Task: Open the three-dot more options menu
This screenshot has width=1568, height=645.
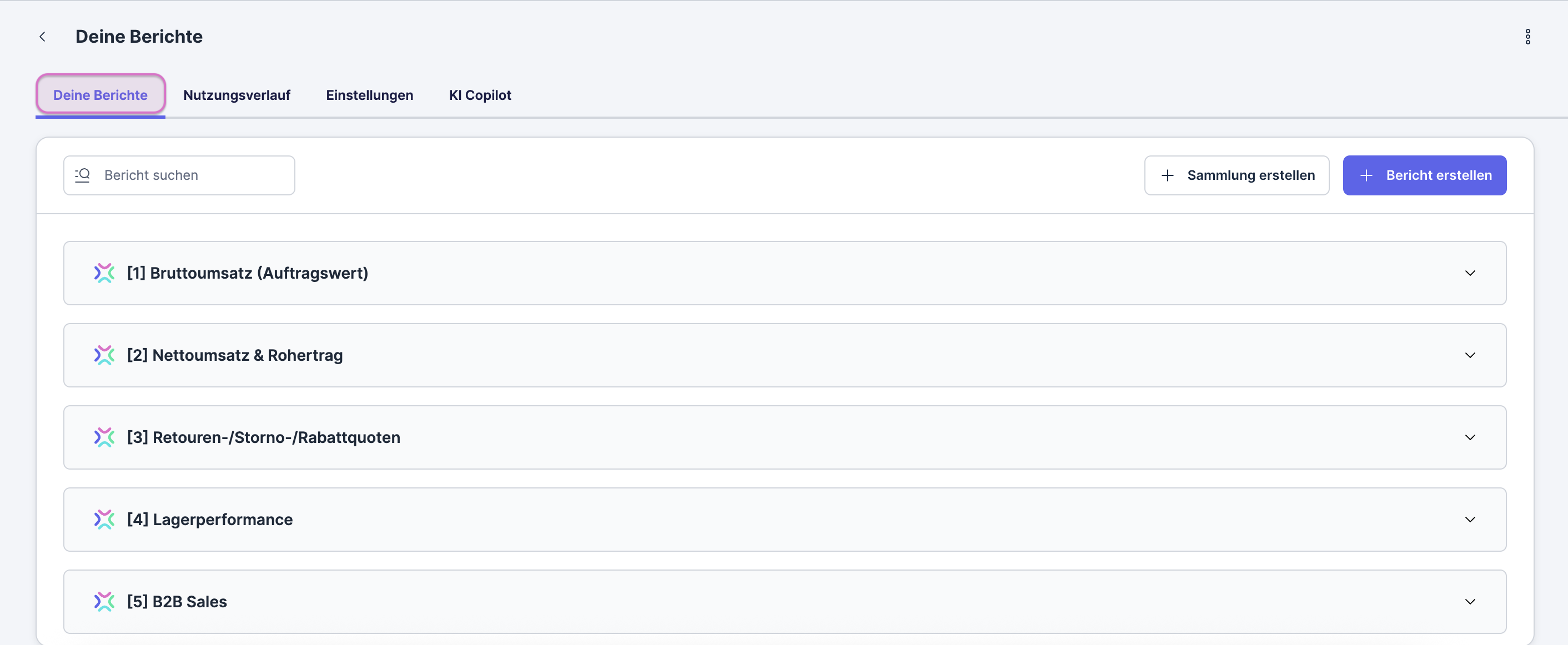Action: [1527, 37]
